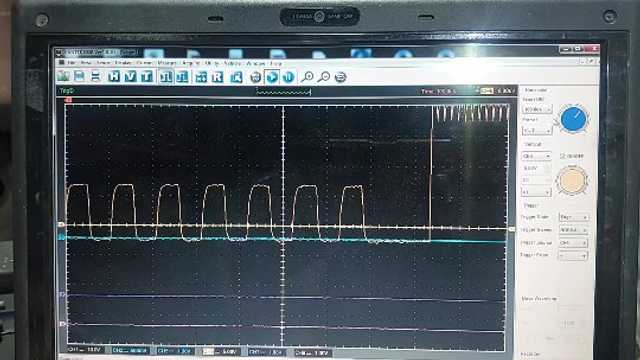The height and width of the screenshot is (360, 640).
Task: Click the zoom out magnifier icon
Action: [324, 77]
